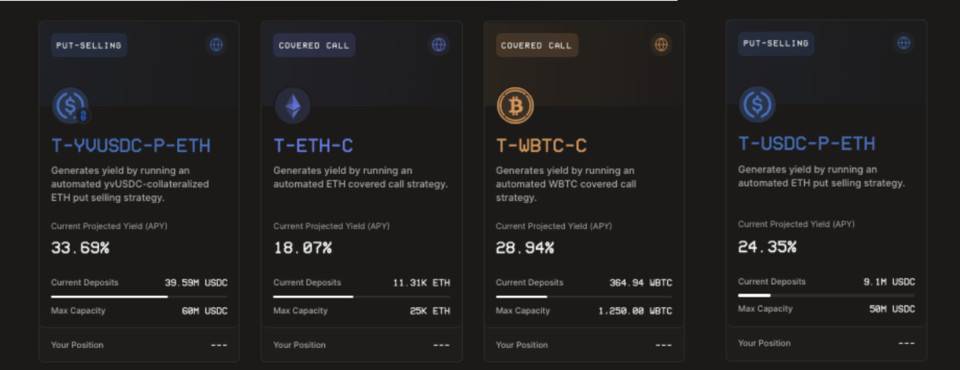Image resolution: width=960 pixels, height=370 pixels.
Task: Select the PUT-SELLING tag on T-YVUSDC-P-ETH card
Action: [x=89, y=45]
